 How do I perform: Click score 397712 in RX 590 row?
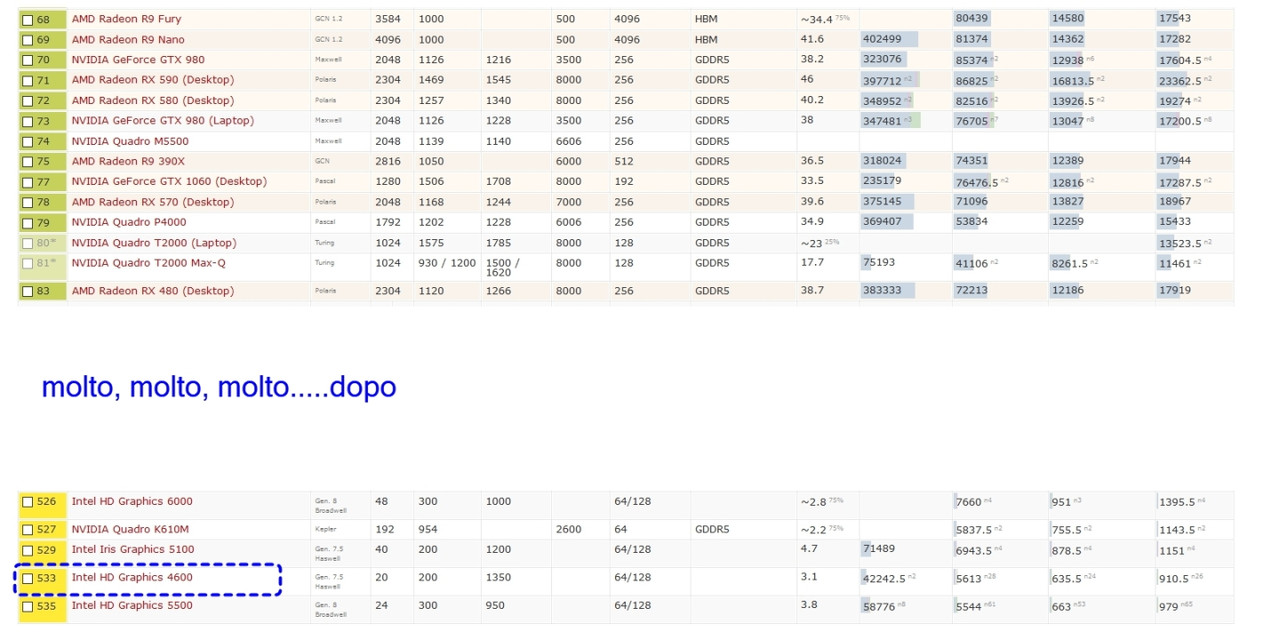coord(882,80)
